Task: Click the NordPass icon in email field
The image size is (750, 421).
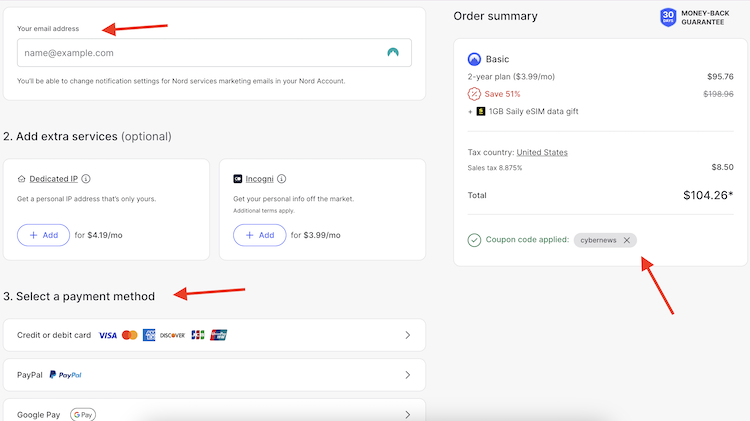Action: click(x=393, y=53)
